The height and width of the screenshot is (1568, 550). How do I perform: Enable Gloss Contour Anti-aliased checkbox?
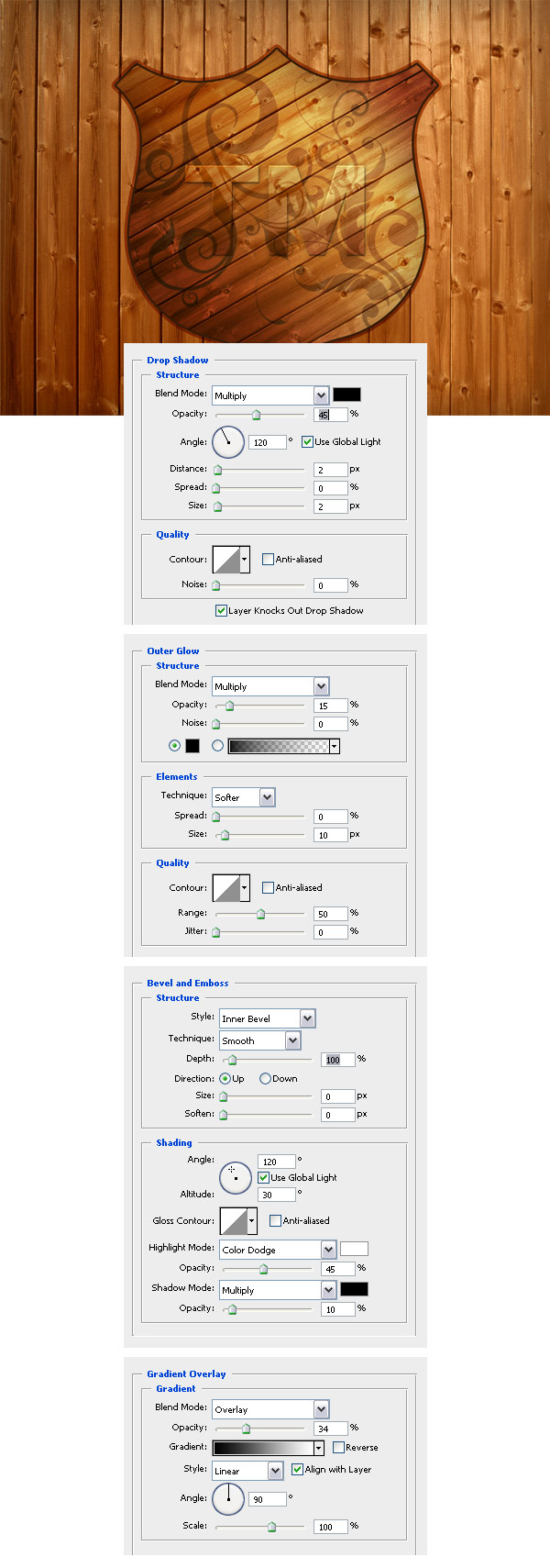tap(275, 1220)
